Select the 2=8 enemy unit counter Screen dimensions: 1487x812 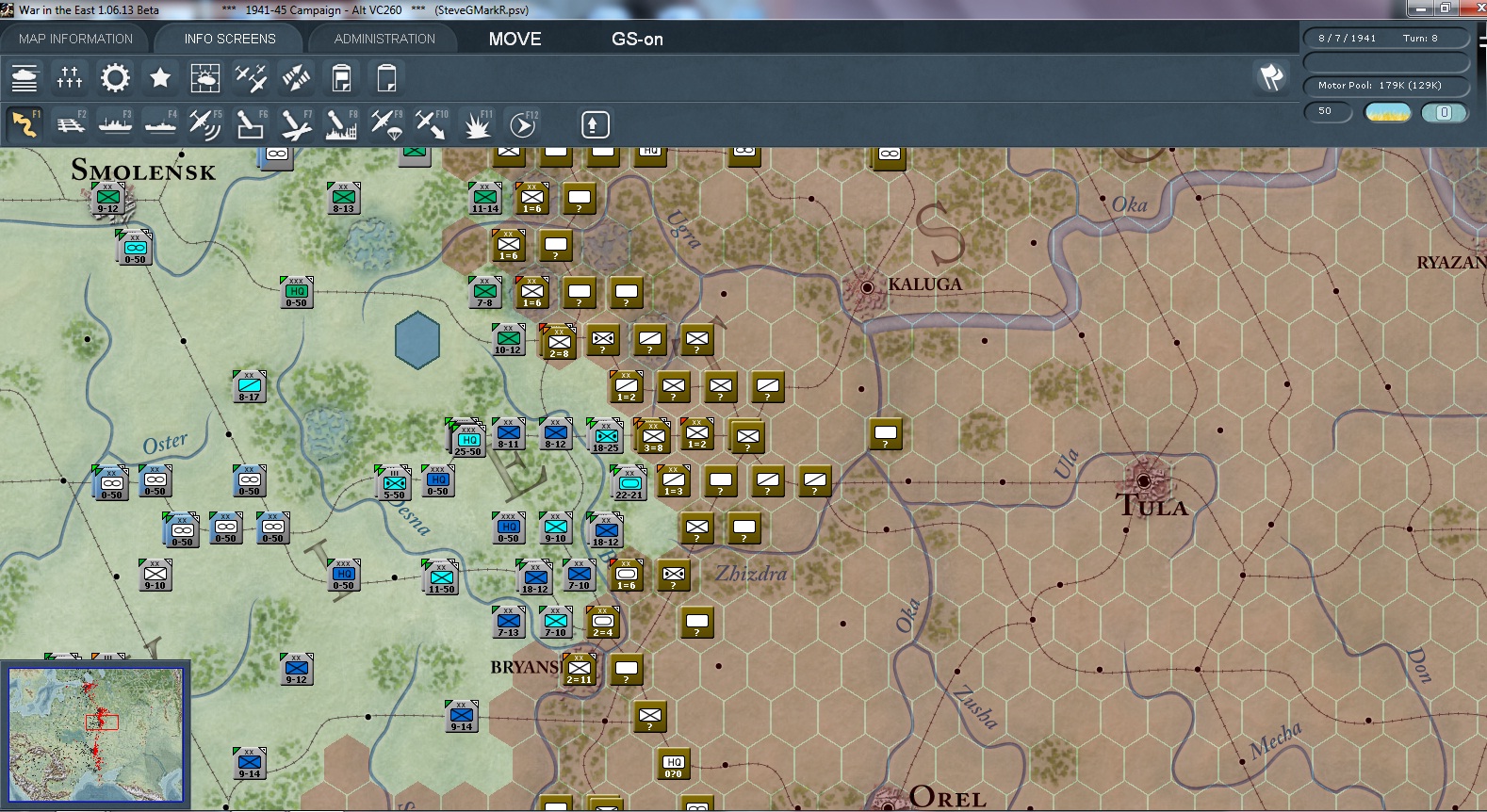point(559,342)
